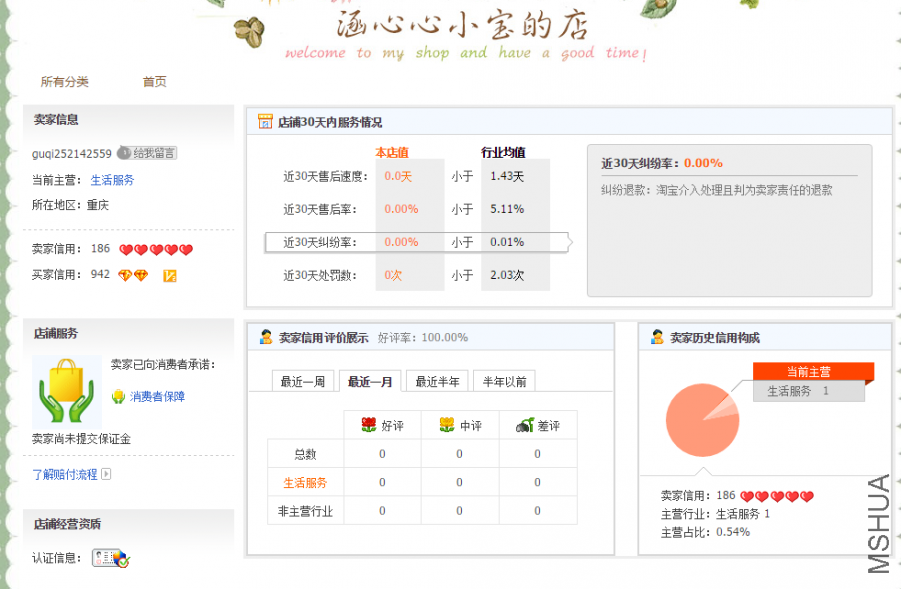This screenshot has height=589, width=901.
Task: Click the orange badge after buyer credit
Action: [170, 276]
